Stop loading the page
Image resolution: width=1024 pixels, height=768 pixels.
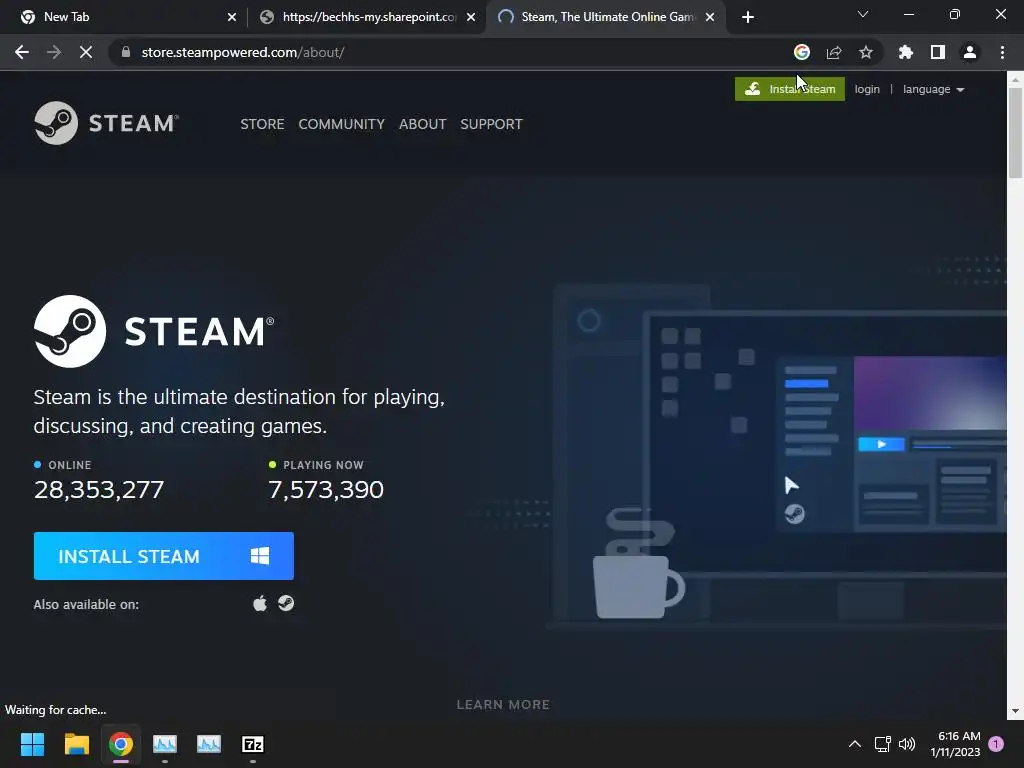click(86, 52)
